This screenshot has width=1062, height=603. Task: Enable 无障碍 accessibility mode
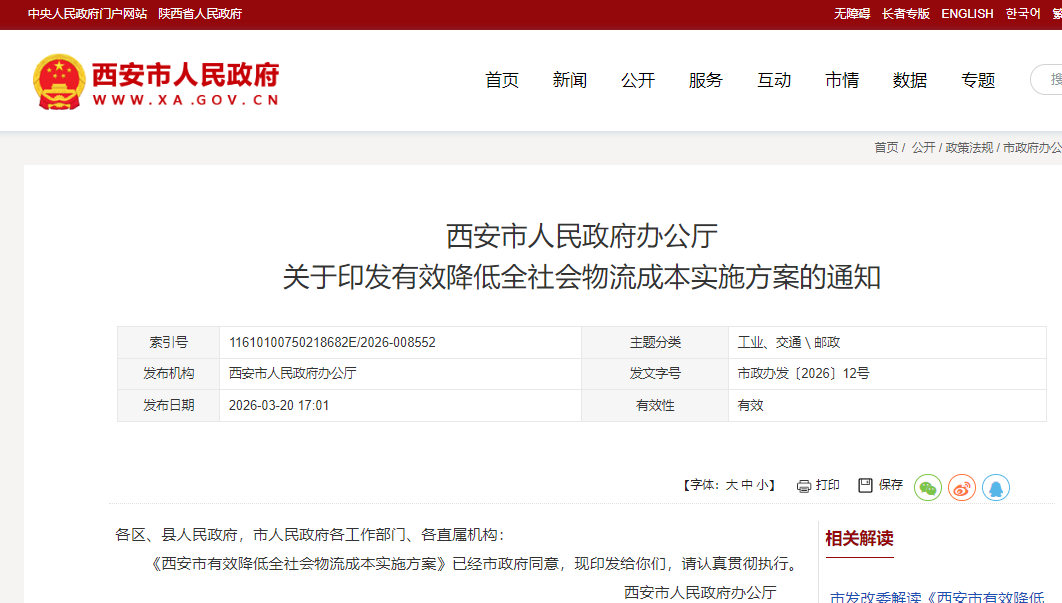coord(852,14)
